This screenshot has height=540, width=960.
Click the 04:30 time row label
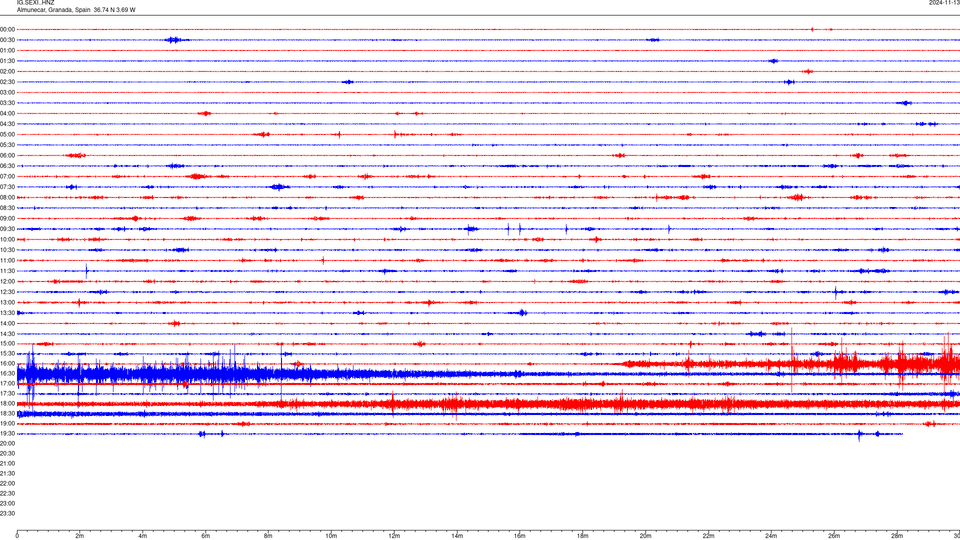click(x=7, y=124)
